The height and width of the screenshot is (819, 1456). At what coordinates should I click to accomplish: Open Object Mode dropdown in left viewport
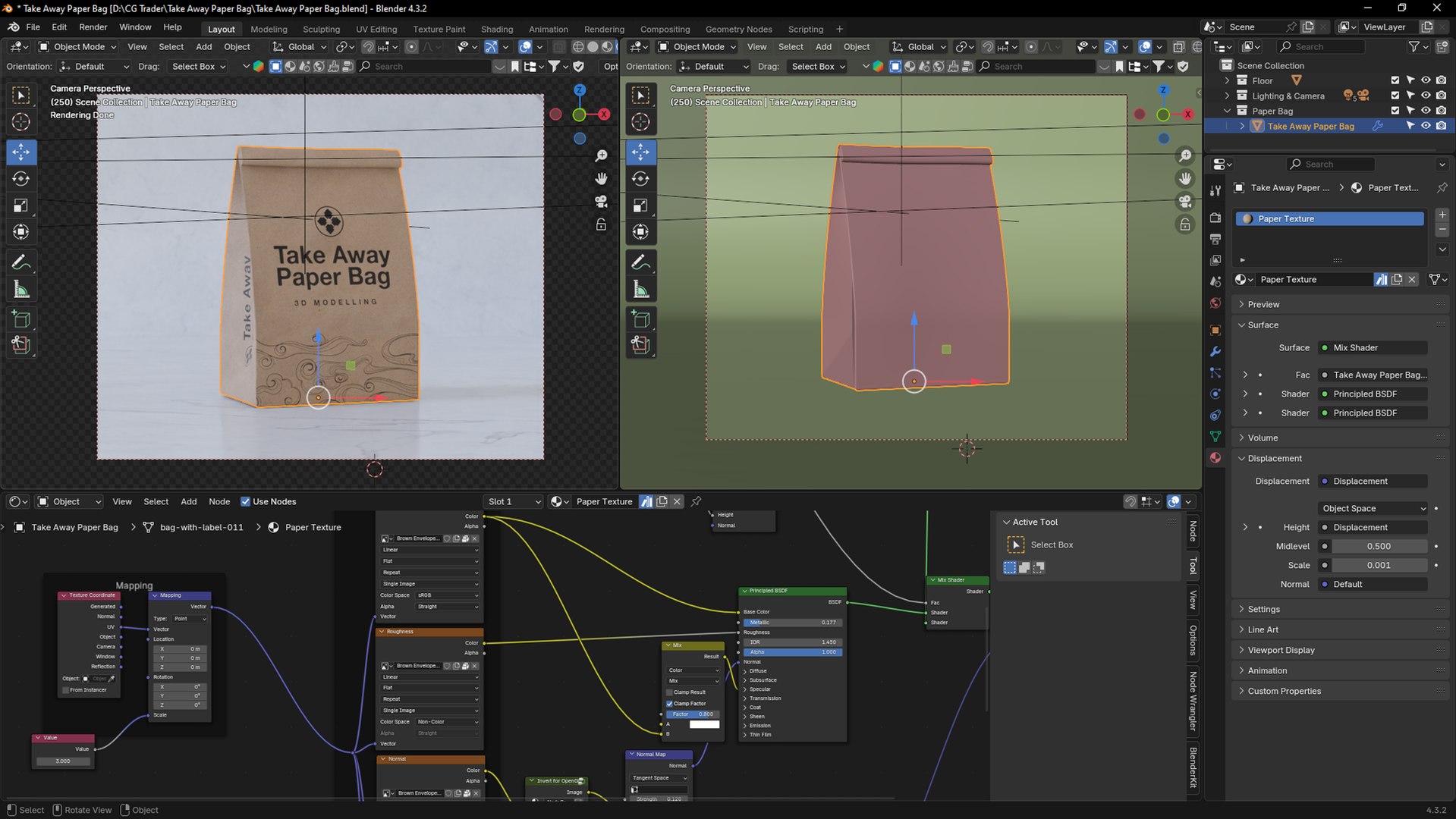point(77,47)
